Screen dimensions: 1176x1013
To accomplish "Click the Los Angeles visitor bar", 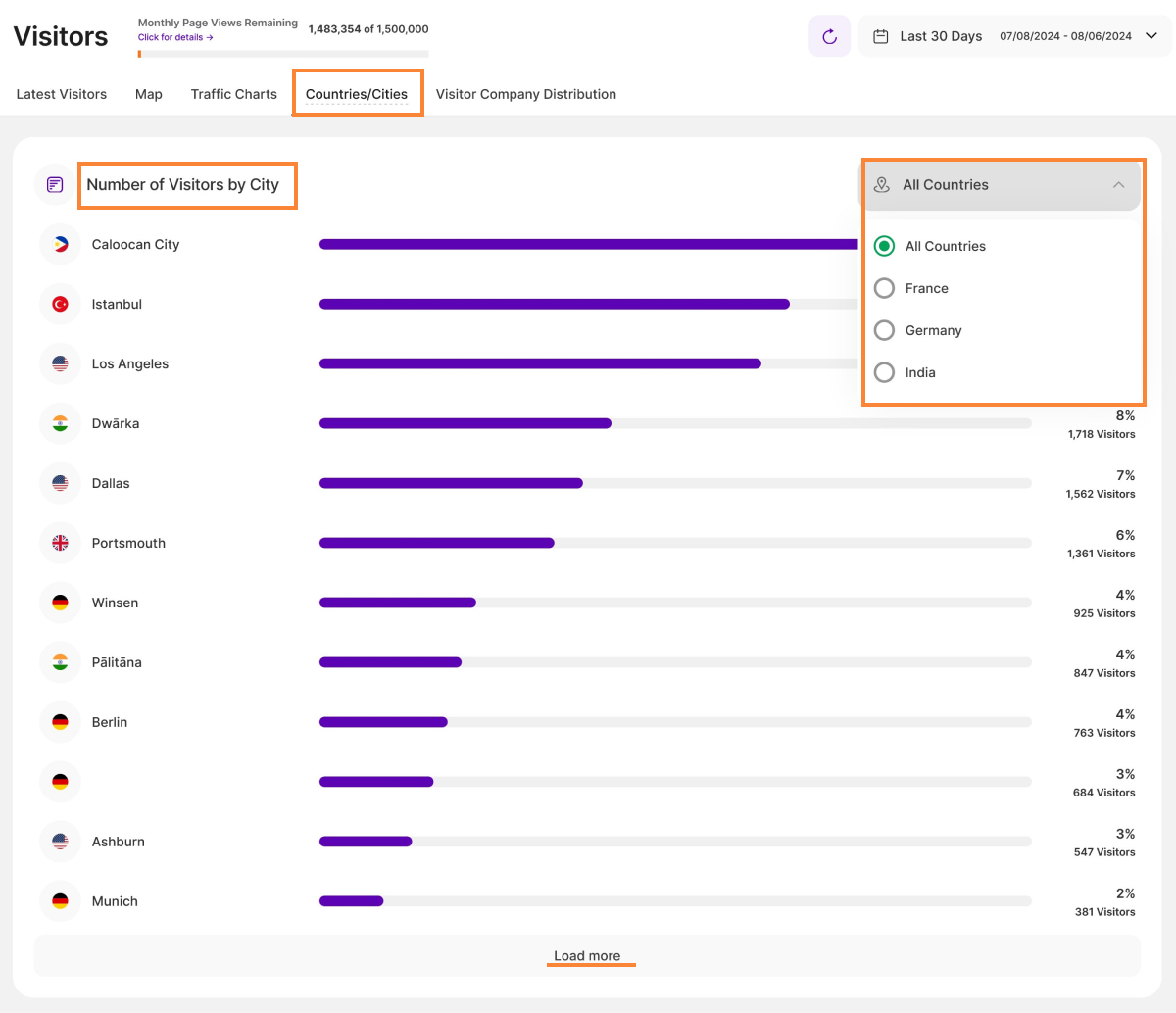I will 540,363.
